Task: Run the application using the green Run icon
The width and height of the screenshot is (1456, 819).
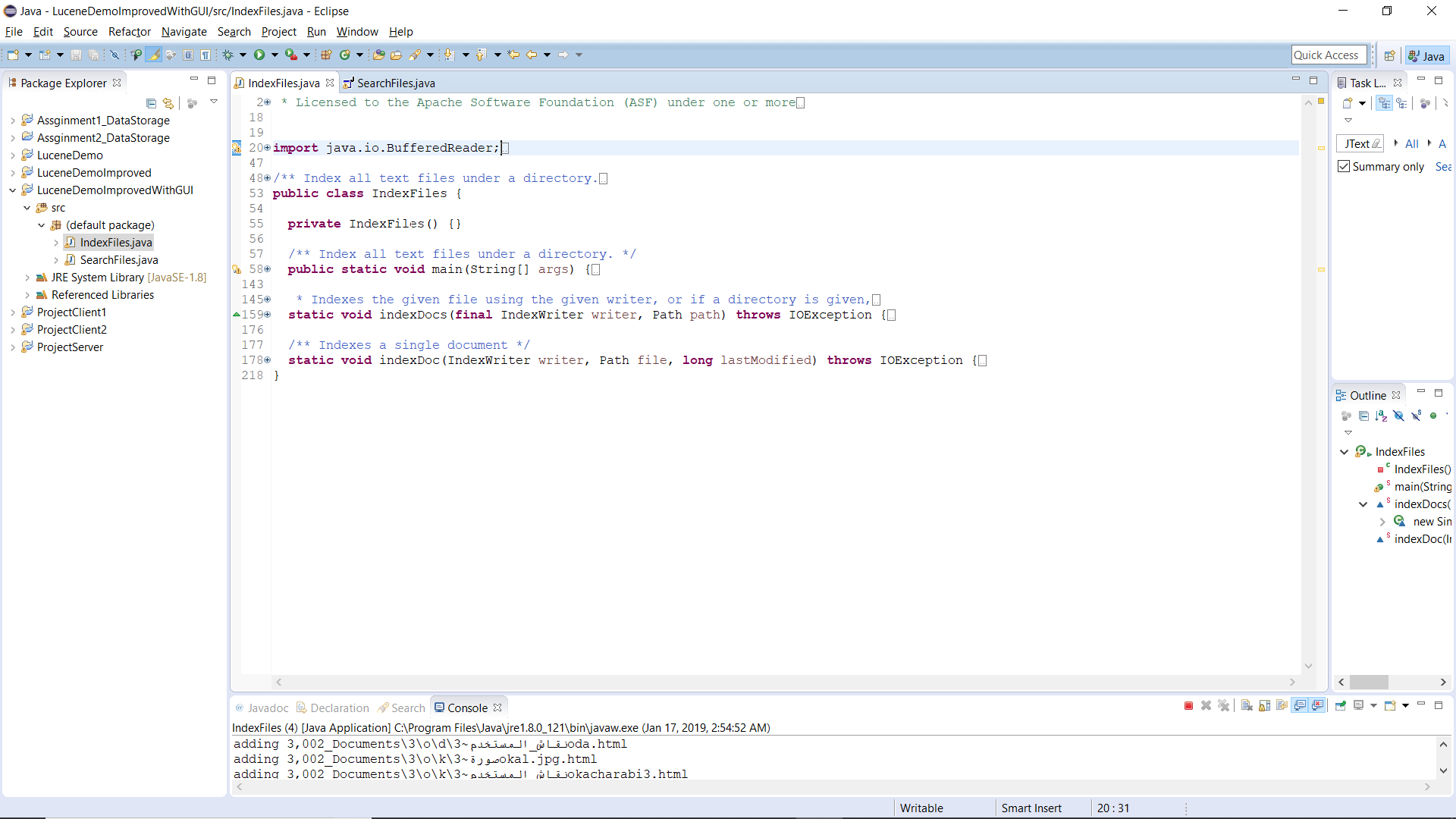Action: coord(260,55)
